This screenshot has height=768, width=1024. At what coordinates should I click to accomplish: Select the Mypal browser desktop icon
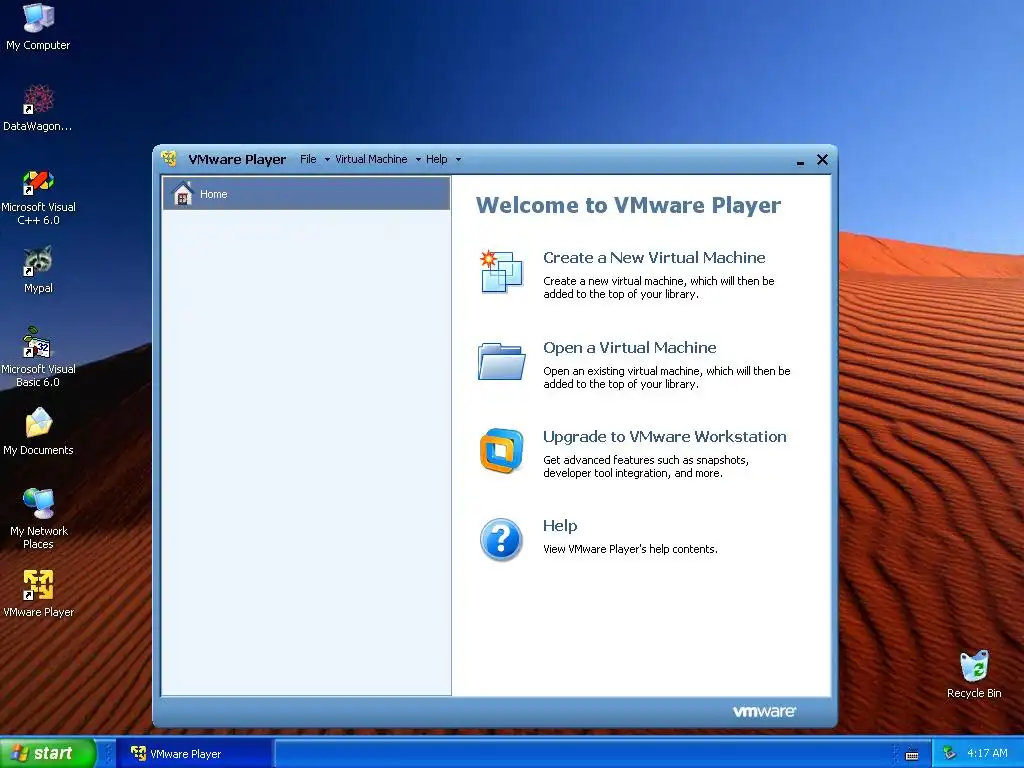[x=38, y=270]
